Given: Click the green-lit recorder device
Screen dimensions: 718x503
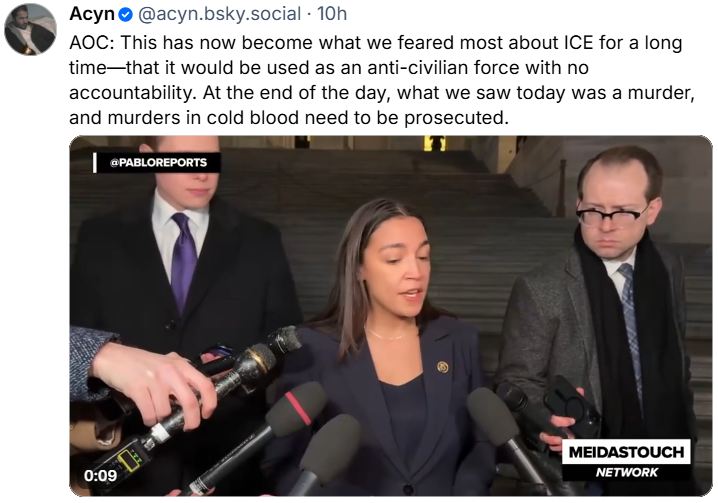Looking at the screenshot, I should click(x=128, y=458).
